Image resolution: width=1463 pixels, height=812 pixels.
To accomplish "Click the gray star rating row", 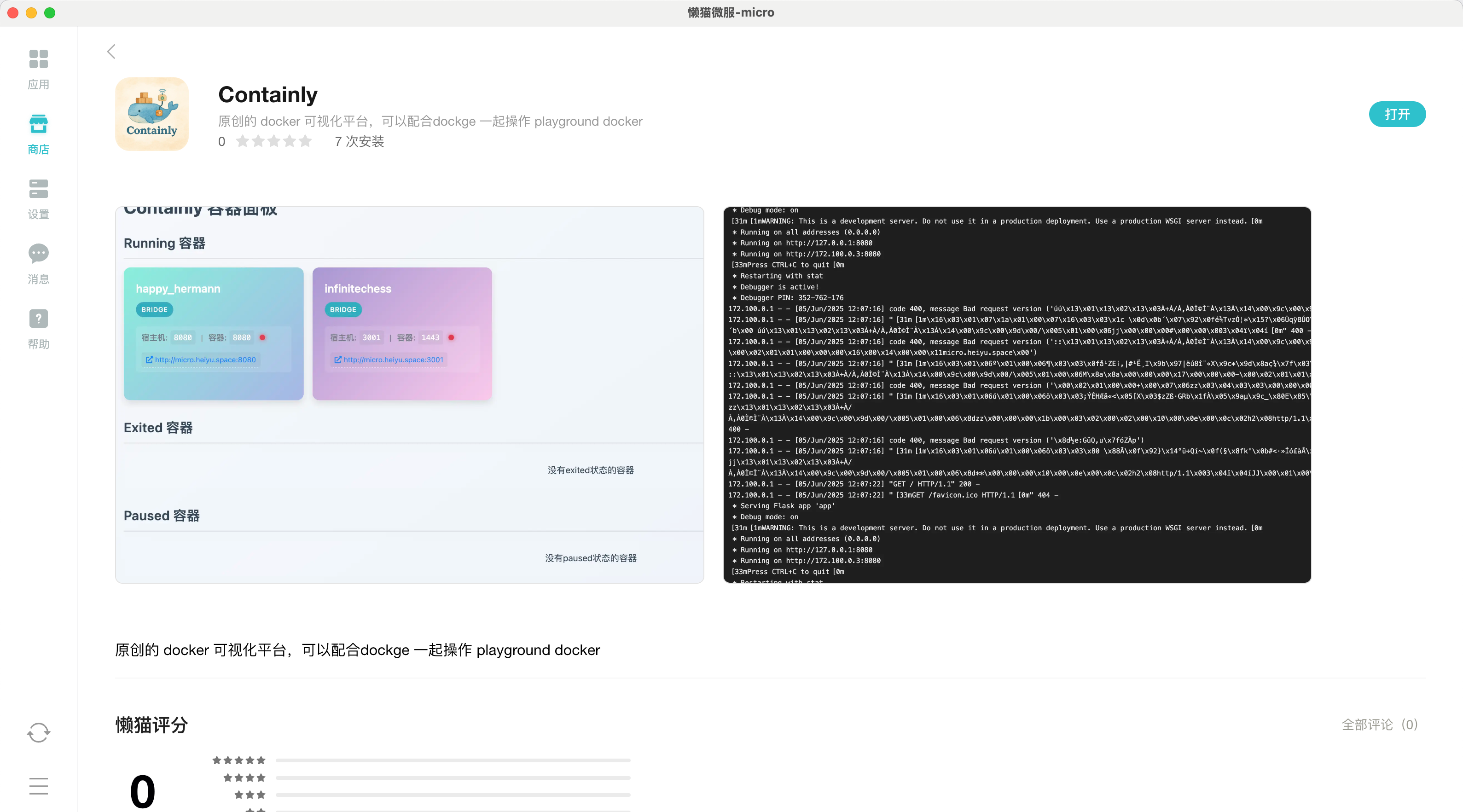I will click(274, 141).
